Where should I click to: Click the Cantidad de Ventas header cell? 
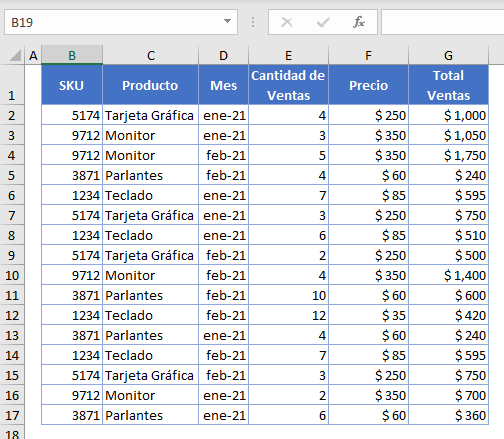pyautogui.click(x=289, y=85)
